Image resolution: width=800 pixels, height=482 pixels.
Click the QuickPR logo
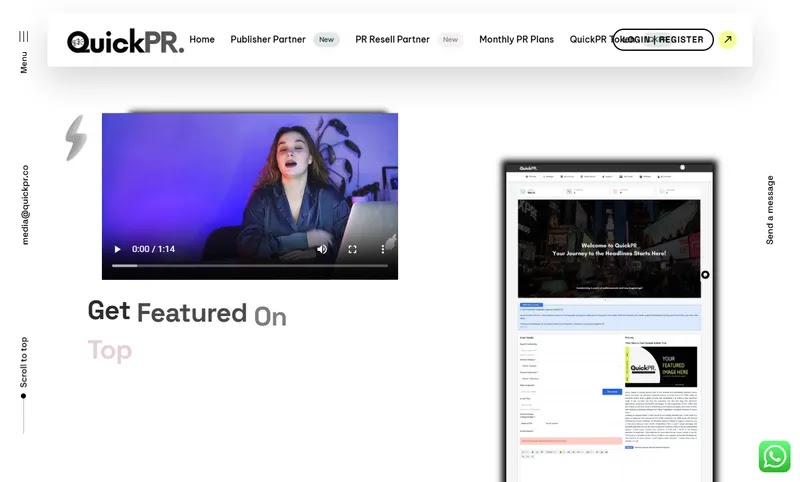click(x=125, y=41)
